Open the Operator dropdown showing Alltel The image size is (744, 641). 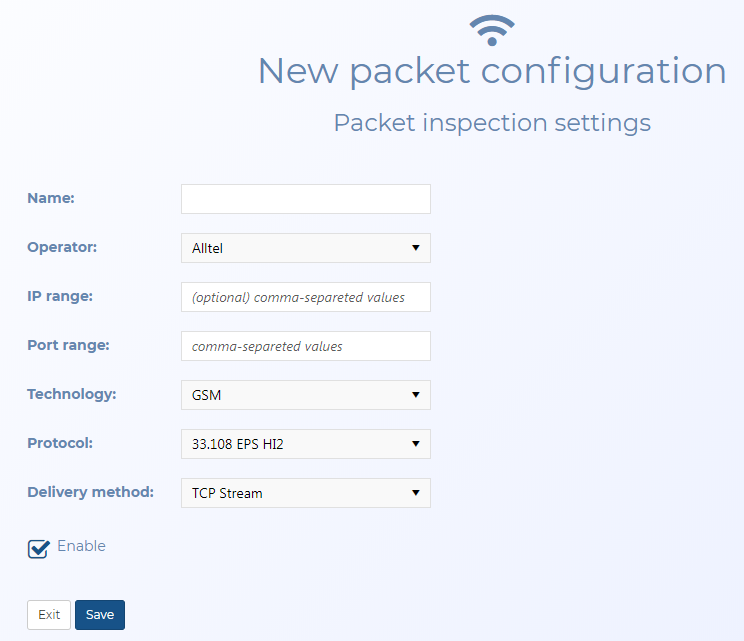(x=305, y=248)
